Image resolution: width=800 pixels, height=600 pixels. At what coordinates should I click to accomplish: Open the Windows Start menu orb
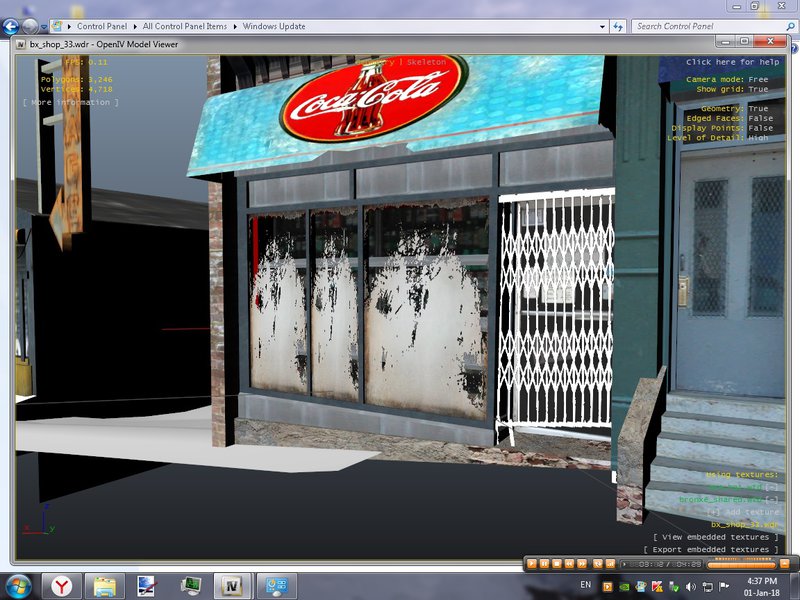click(18, 586)
